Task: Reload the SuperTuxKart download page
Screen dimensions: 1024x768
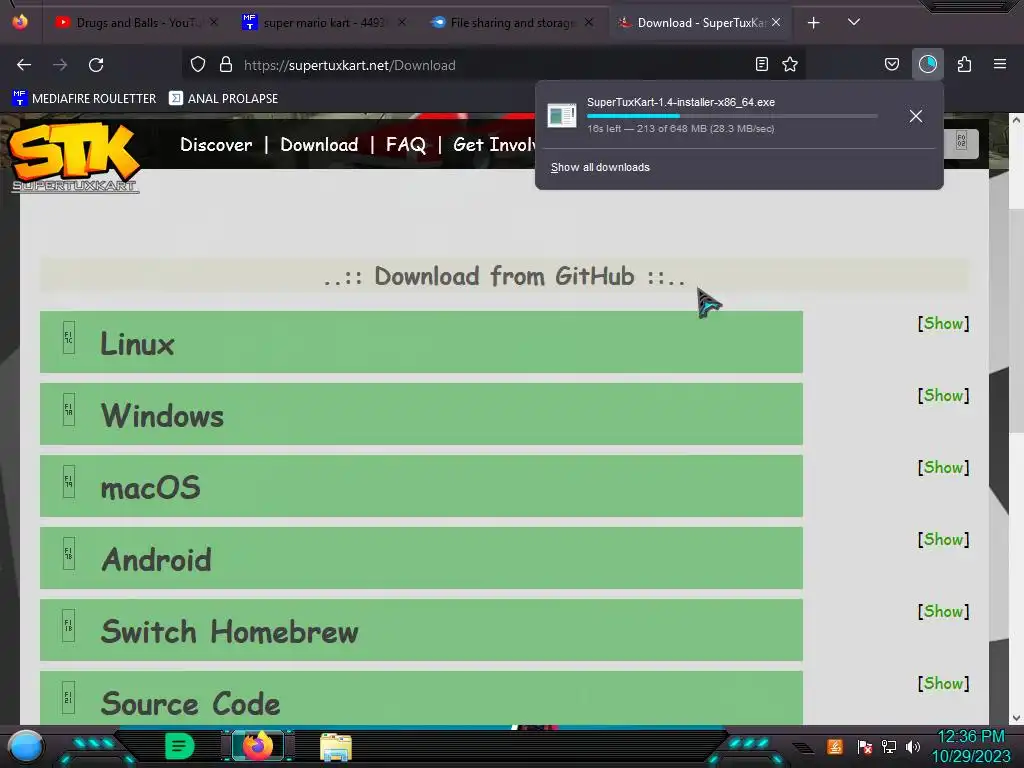Action: click(x=96, y=65)
